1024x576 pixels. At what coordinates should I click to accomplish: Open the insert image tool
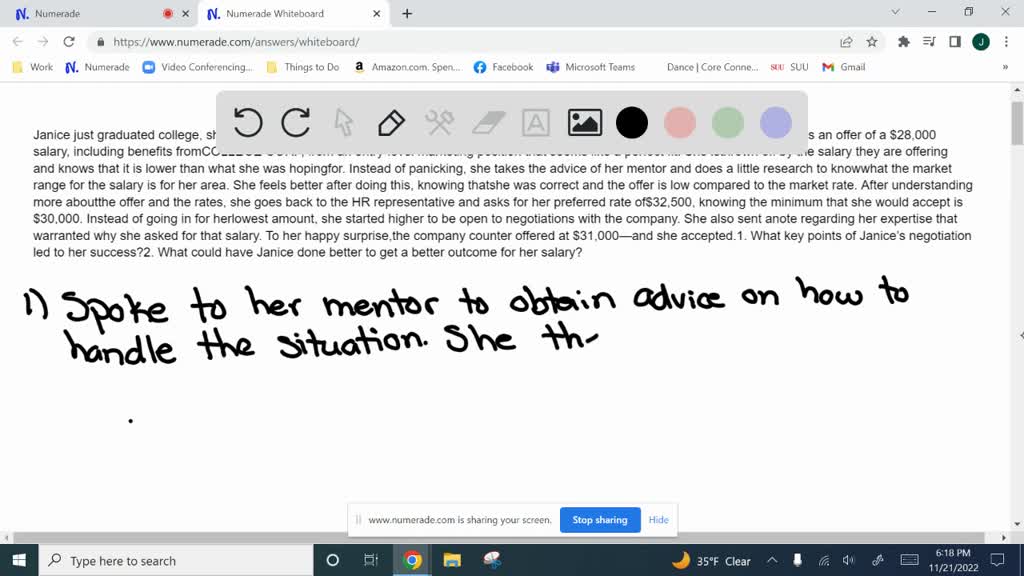click(584, 123)
